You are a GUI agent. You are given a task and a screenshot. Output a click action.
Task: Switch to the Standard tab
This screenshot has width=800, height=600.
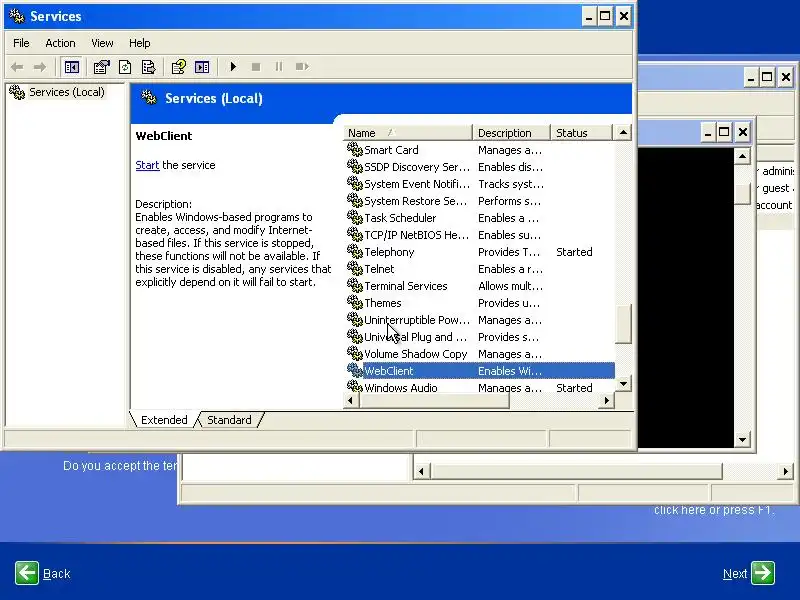[x=229, y=420]
